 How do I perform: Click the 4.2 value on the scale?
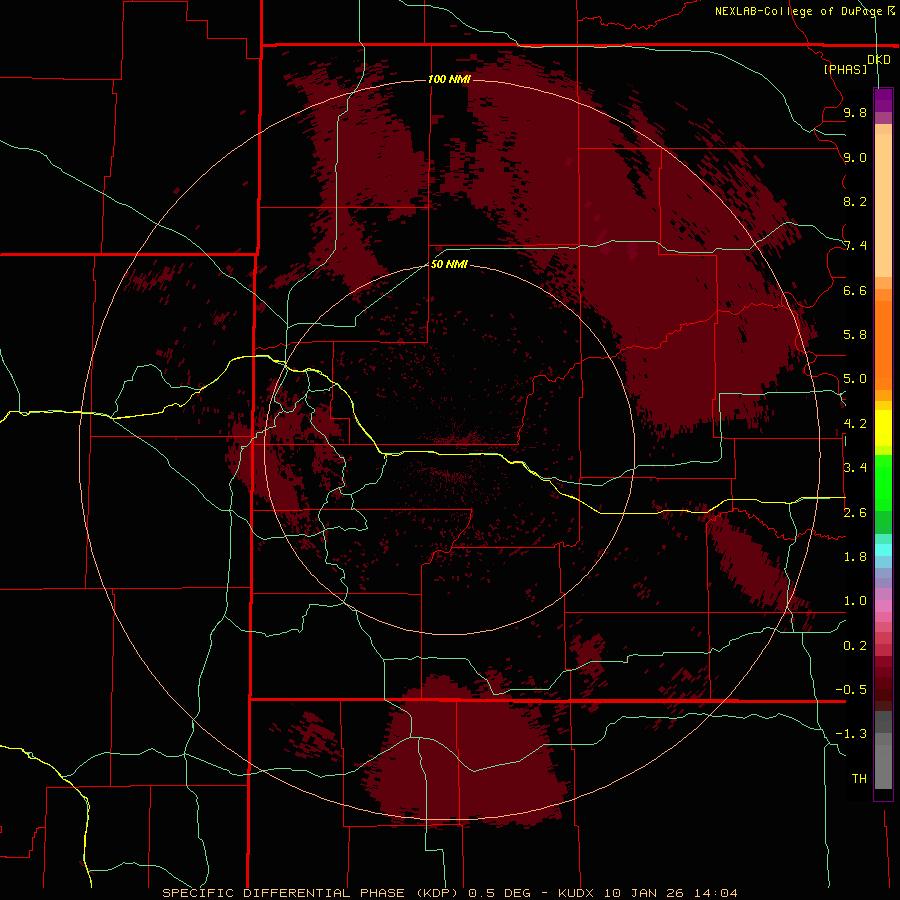(855, 424)
